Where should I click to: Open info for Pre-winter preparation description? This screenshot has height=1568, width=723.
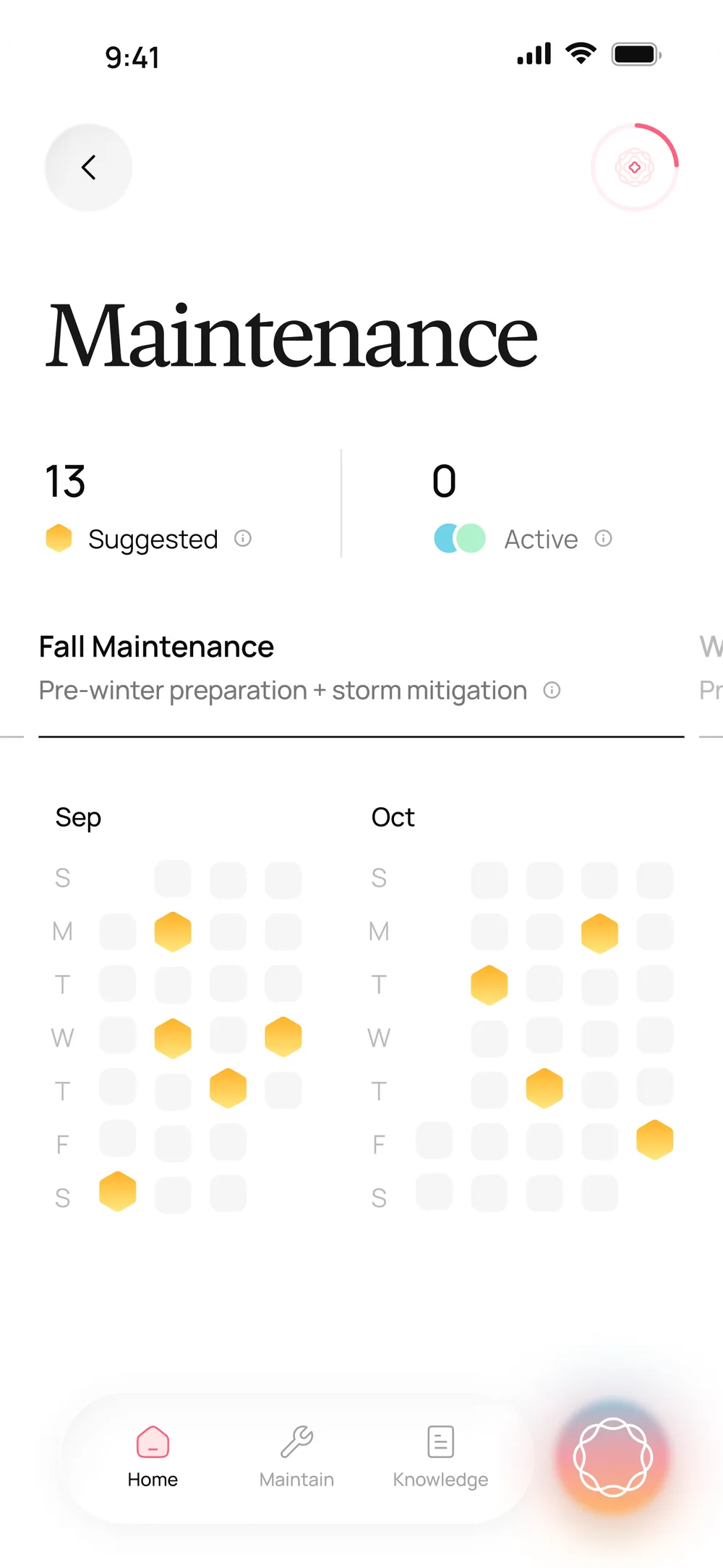point(552,690)
